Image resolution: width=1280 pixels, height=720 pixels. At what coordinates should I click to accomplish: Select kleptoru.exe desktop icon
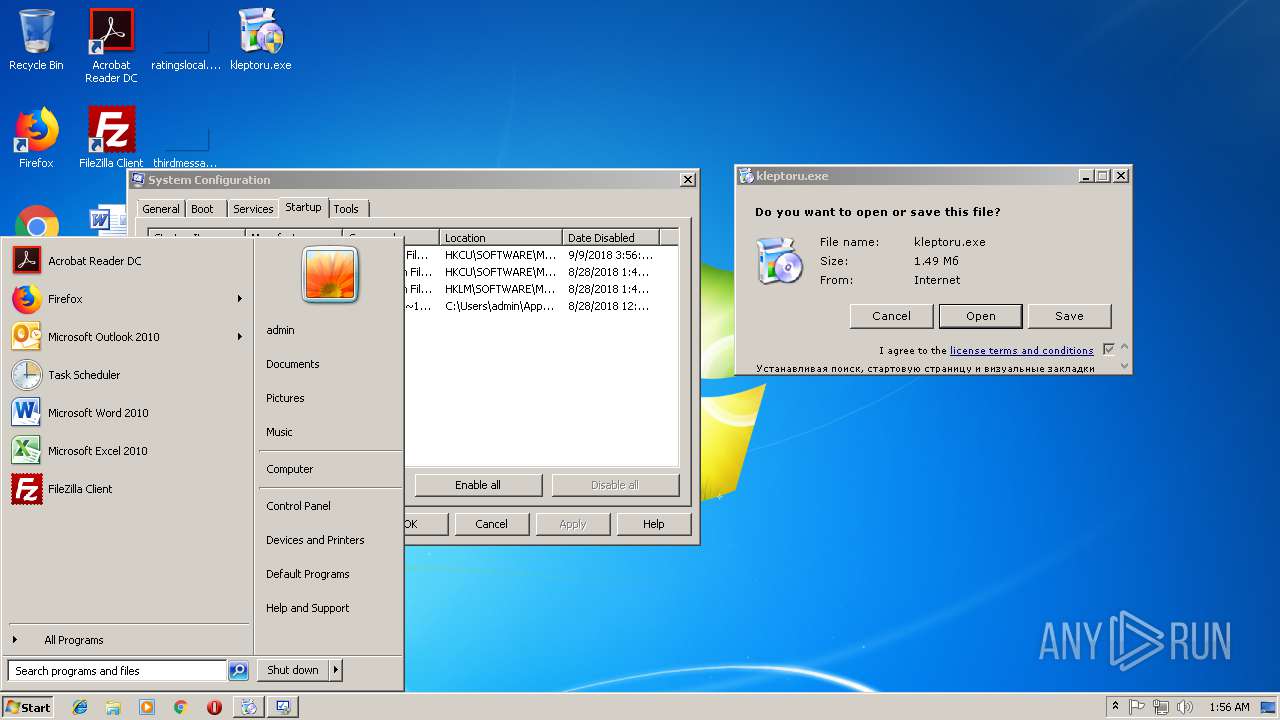[261, 41]
